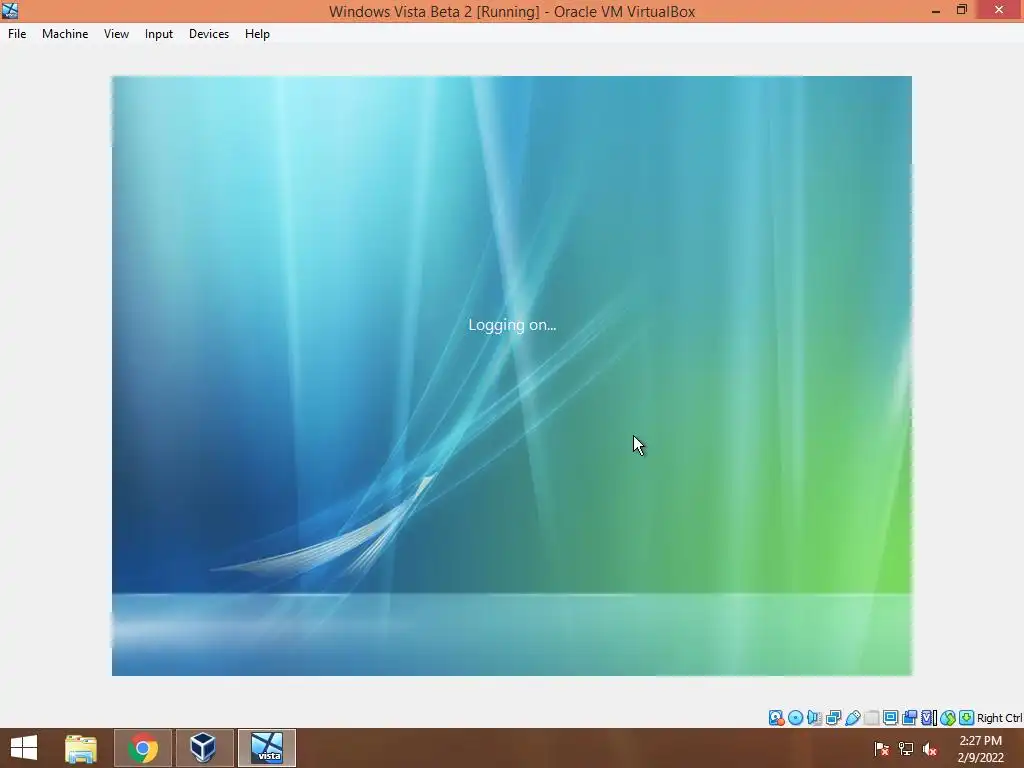This screenshot has height=768, width=1024.
Task: Click the taskbar clock showing 2:27 PM
Action: (x=980, y=749)
